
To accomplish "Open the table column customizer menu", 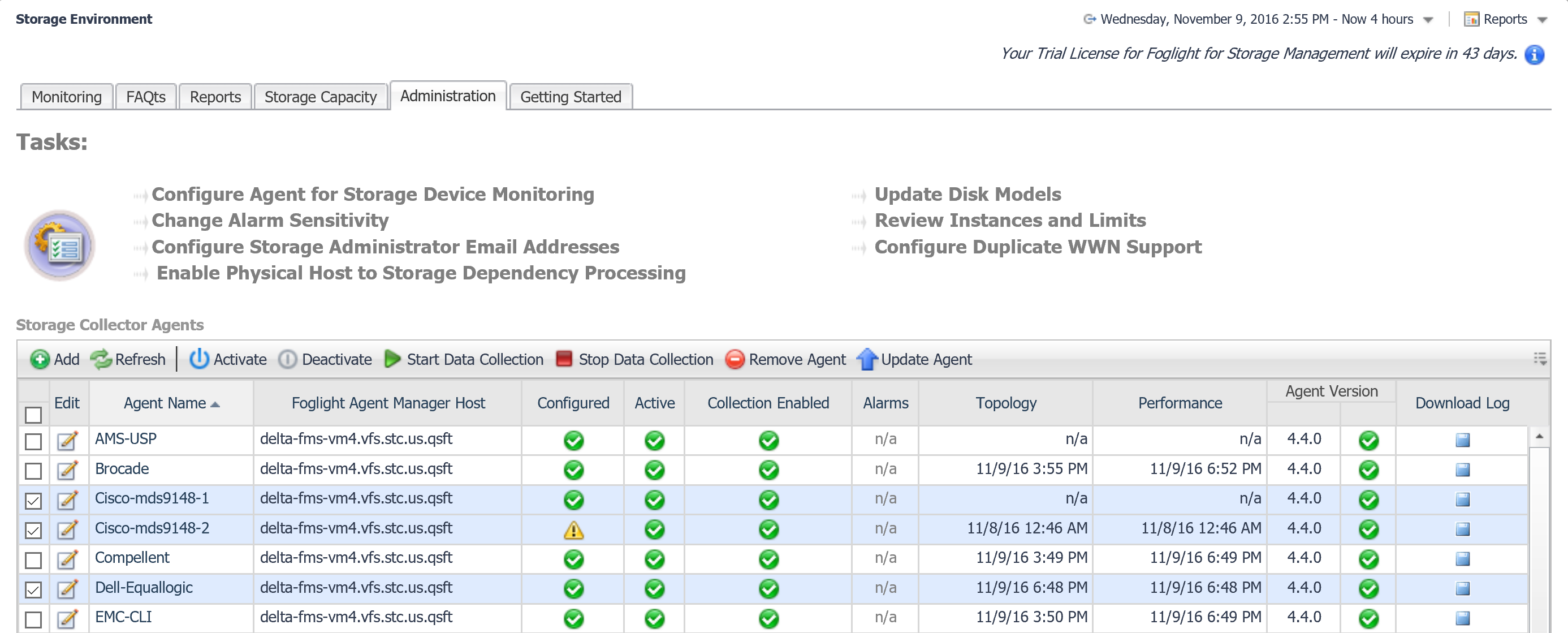I will [x=1540, y=359].
